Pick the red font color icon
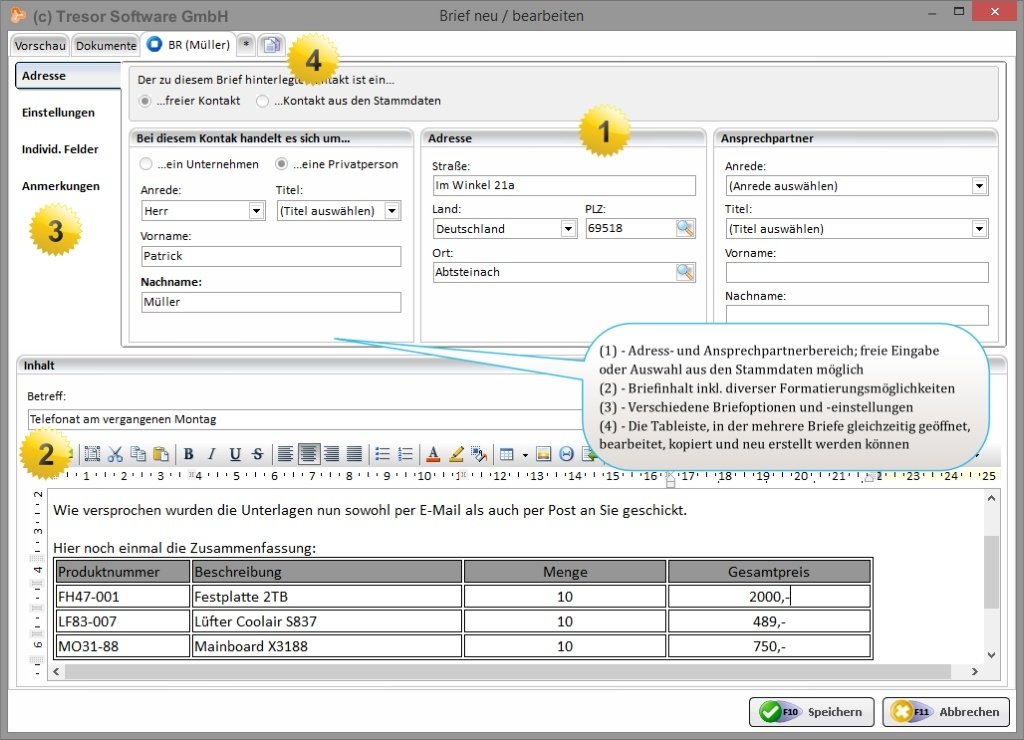Image resolution: width=1024 pixels, height=740 pixels. [x=433, y=454]
